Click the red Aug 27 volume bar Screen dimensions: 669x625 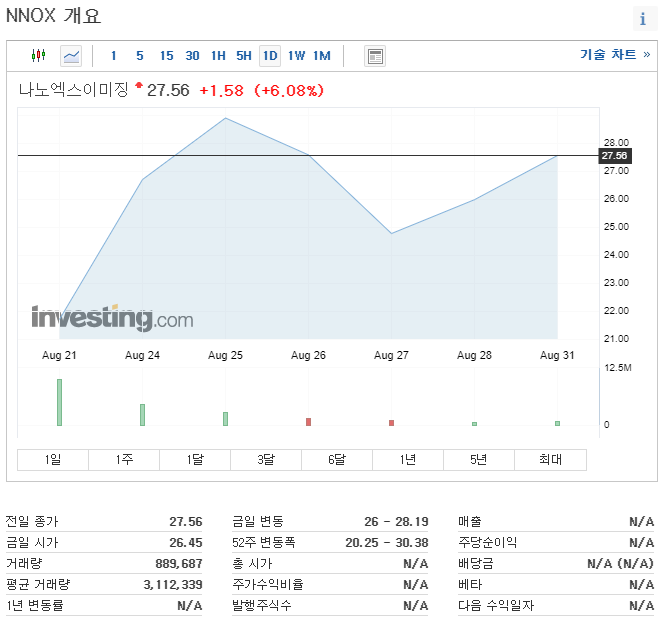tap(391, 423)
